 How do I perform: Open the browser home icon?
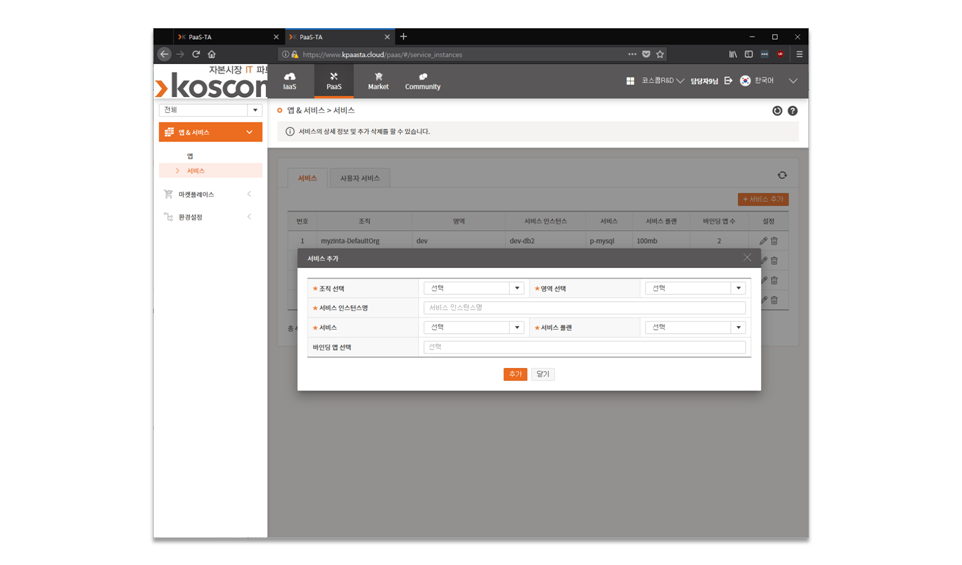click(x=212, y=54)
